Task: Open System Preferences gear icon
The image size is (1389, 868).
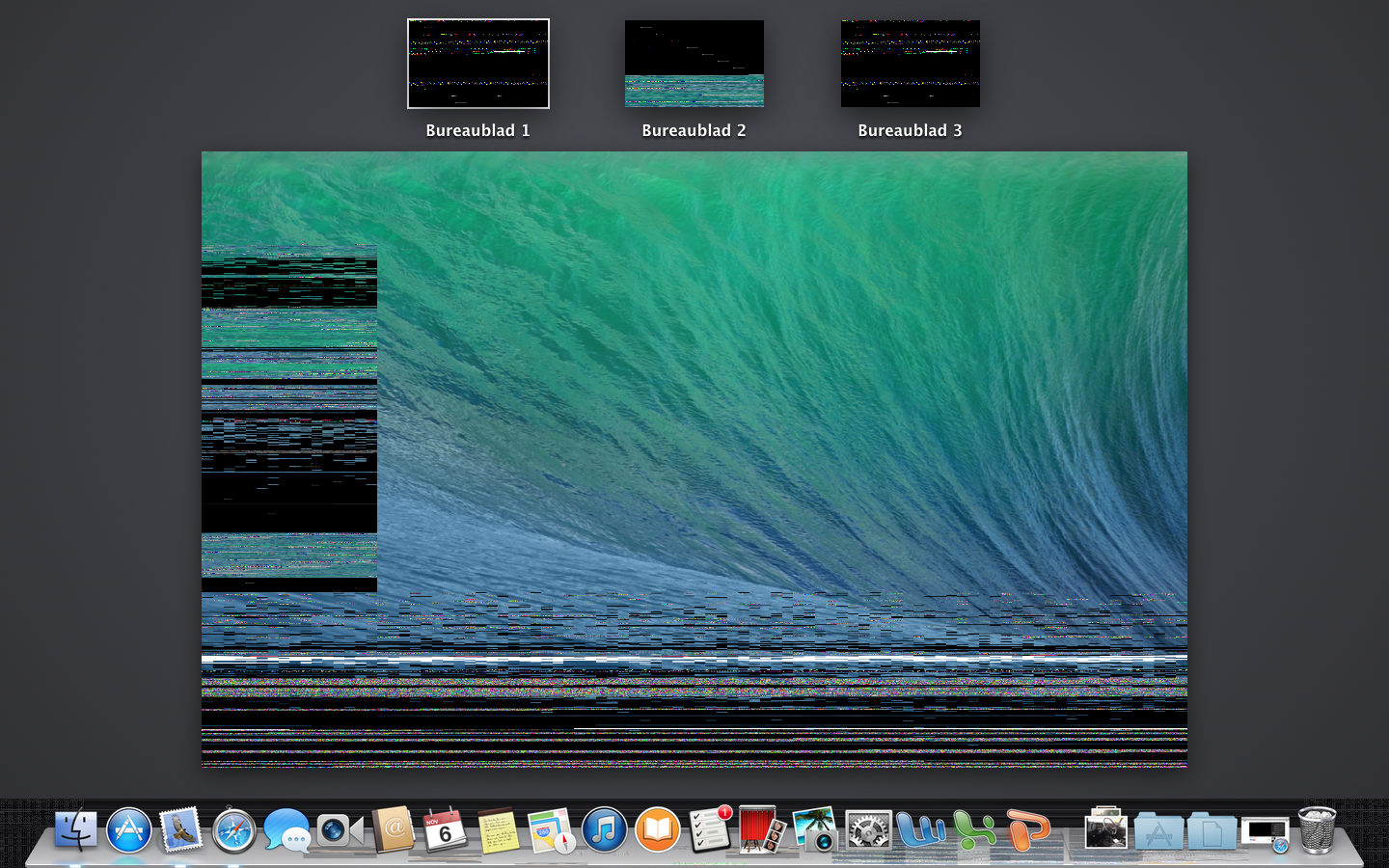Action: point(869,830)
